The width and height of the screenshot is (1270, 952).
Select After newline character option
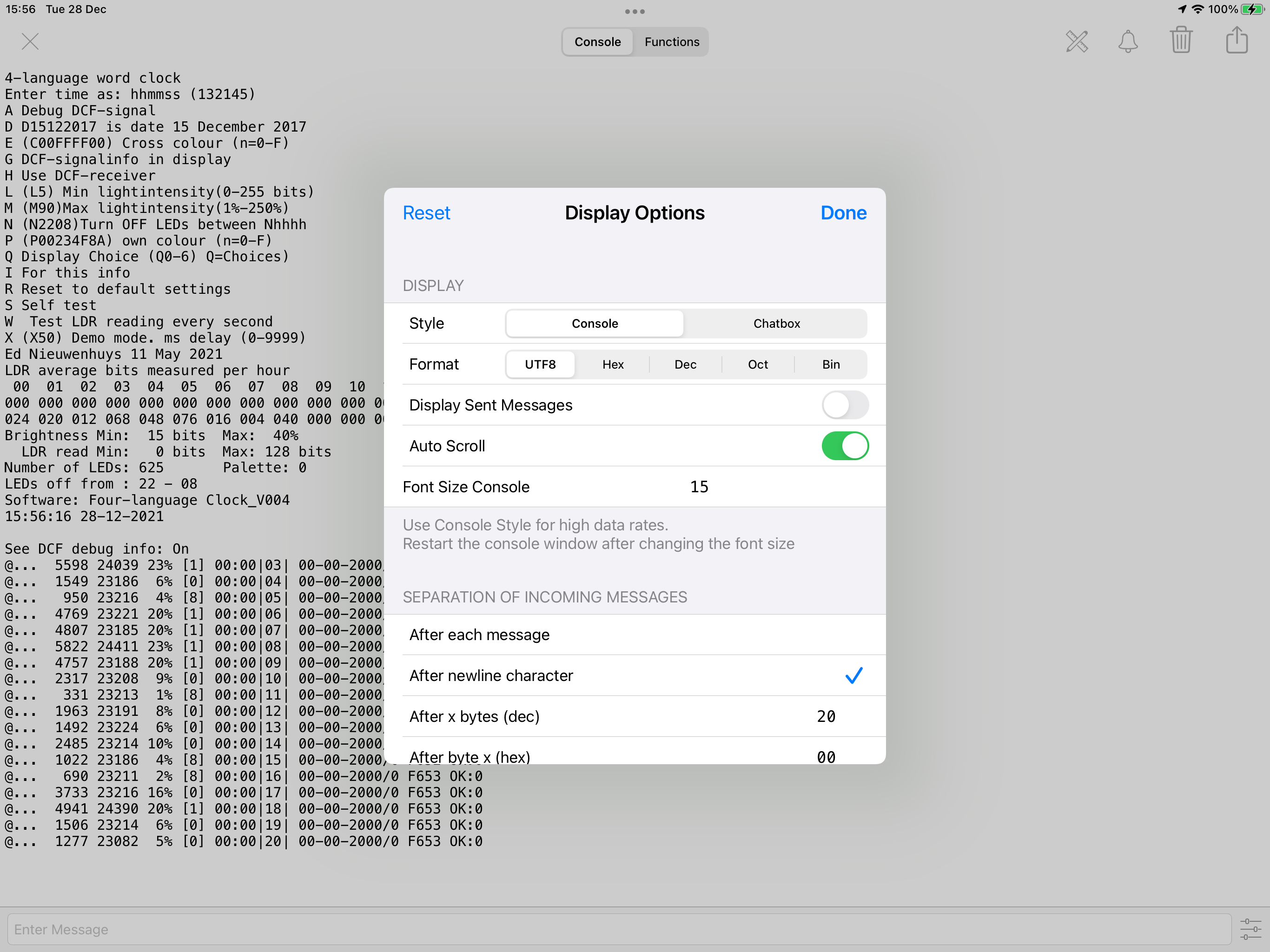point(635,675)
